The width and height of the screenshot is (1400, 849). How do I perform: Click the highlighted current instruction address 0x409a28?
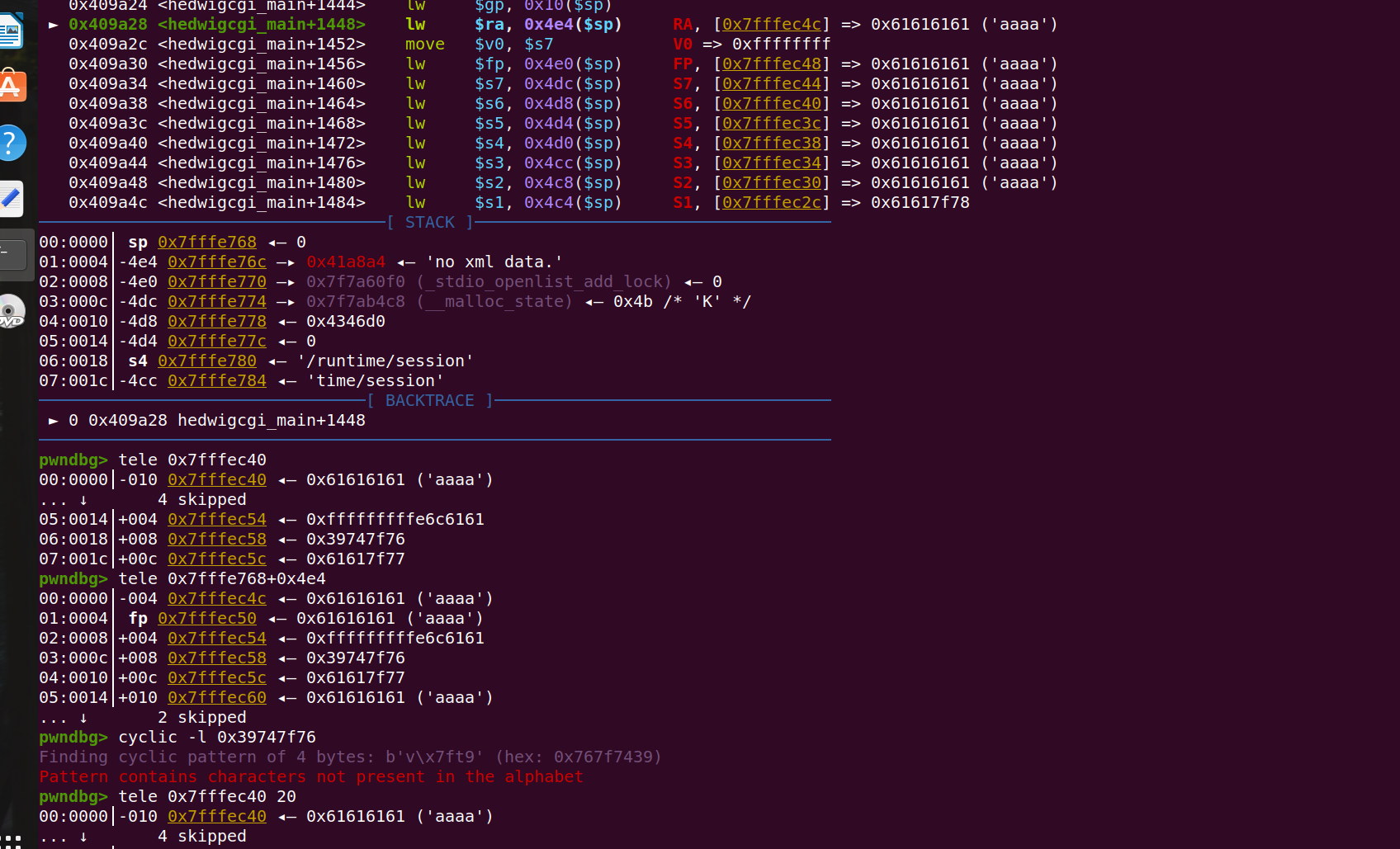(x=107, y=24)
